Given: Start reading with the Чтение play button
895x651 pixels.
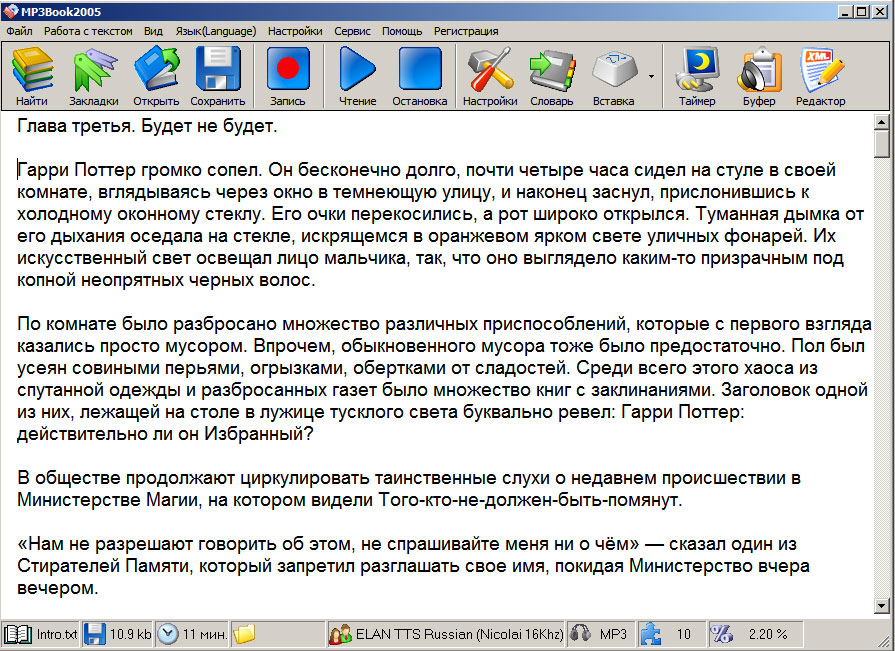Looking at the screenshot, I should (358, 76).
